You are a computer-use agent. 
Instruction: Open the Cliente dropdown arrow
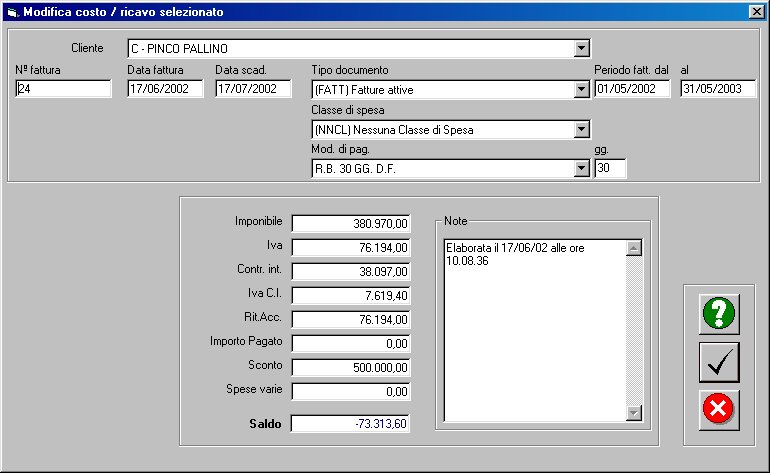[581, 48]
